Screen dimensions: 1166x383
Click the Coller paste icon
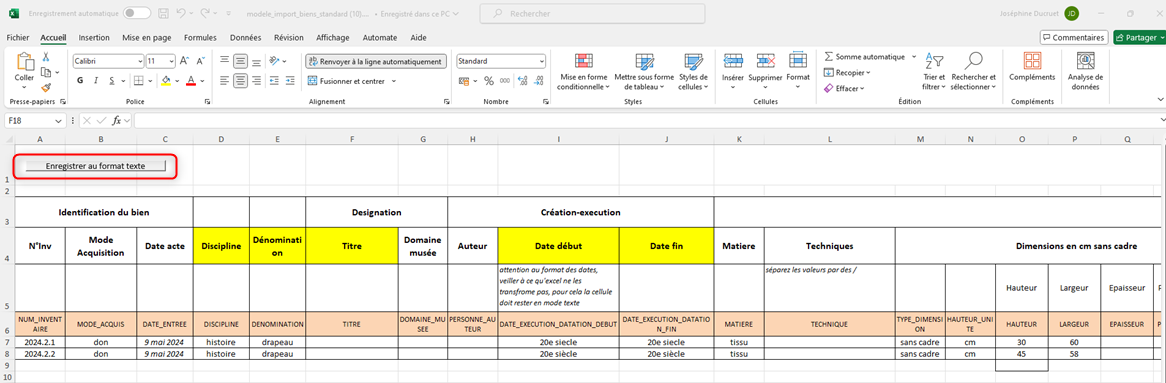[x=25, y=62]
